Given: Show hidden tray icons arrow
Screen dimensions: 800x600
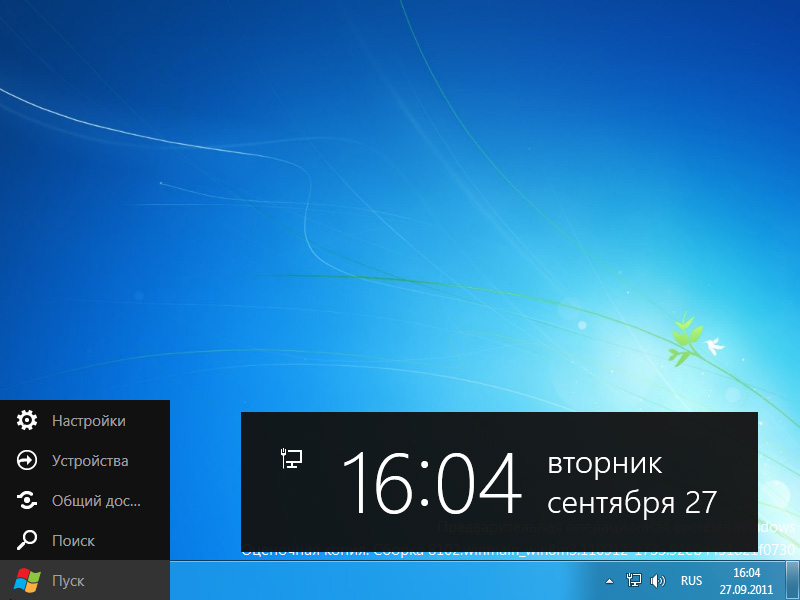Looking at the screenshot, I should (609, 581).
